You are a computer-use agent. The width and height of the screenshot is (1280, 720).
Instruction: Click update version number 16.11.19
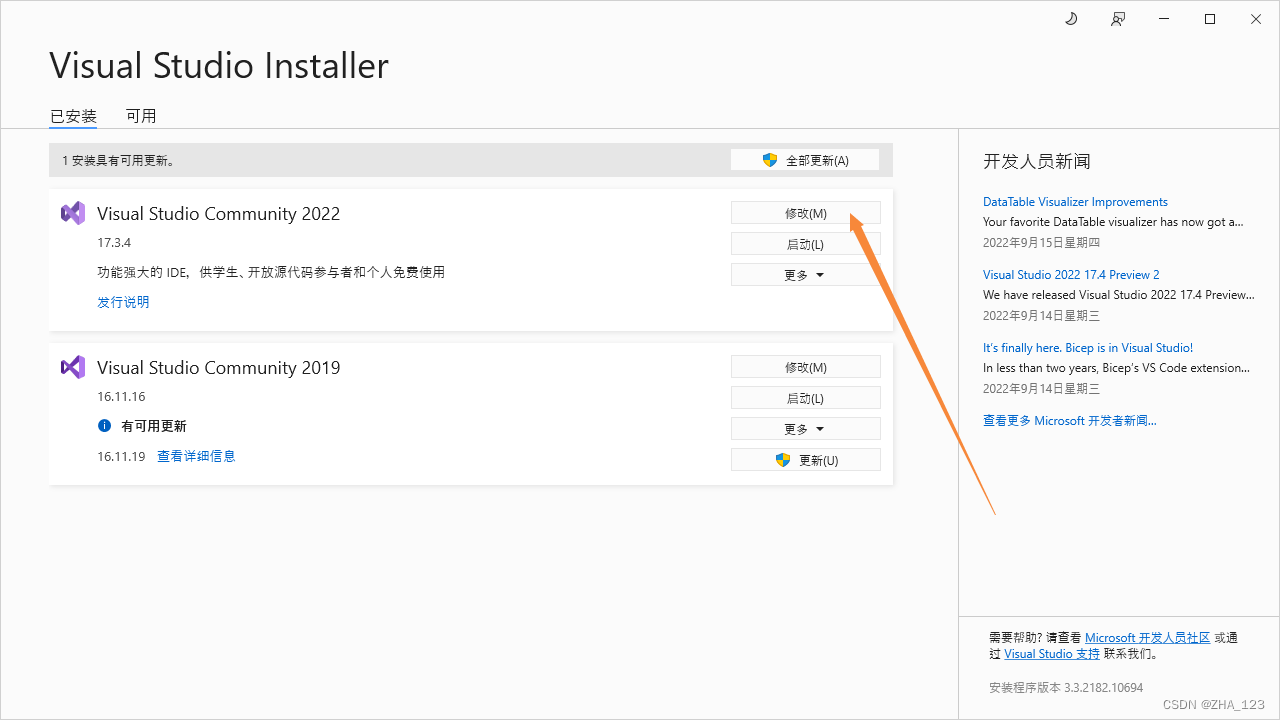click(121, 456)
